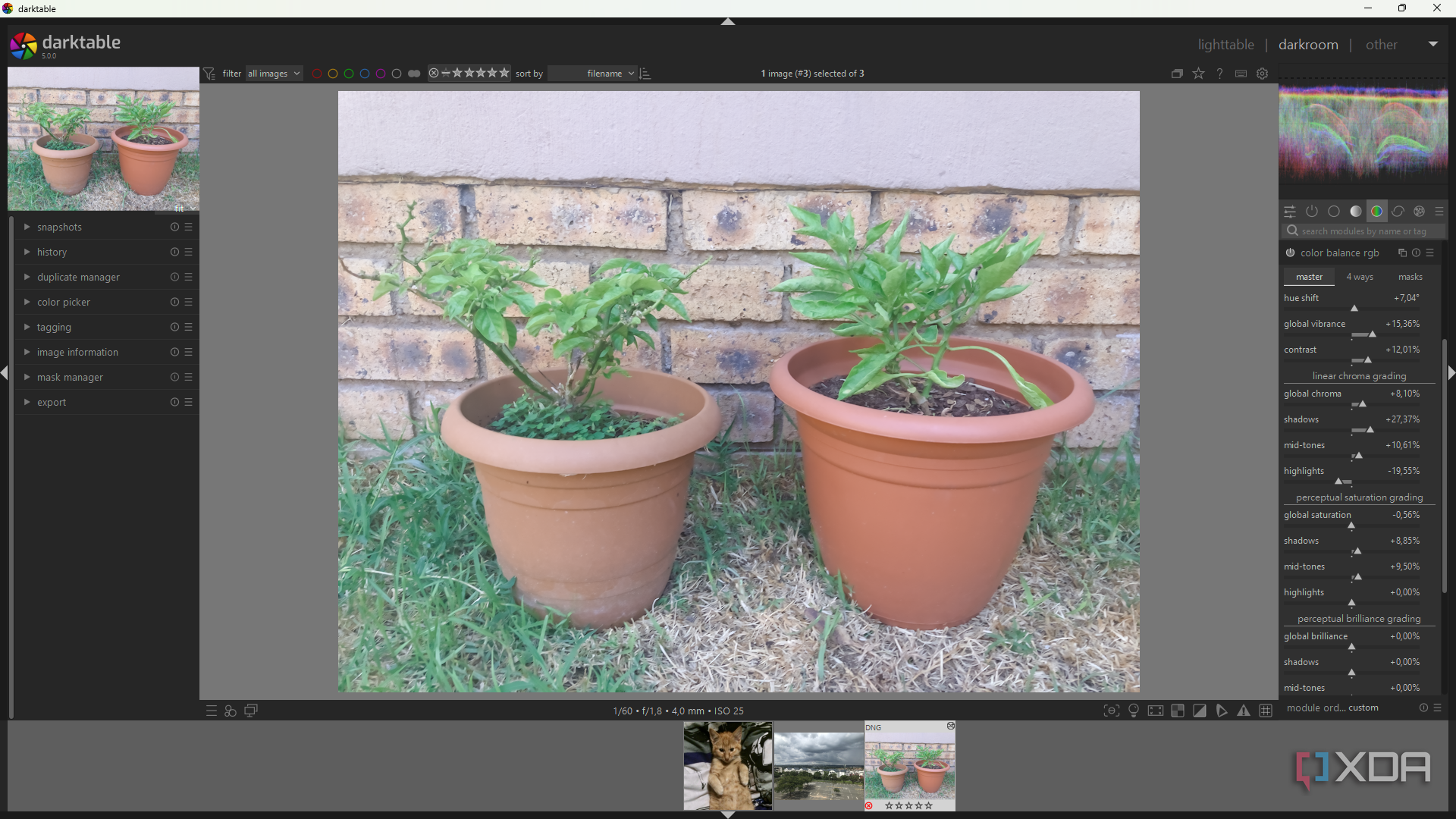
Task: Toggle grouping of images icon in top bar
Action: point(1177,74)
